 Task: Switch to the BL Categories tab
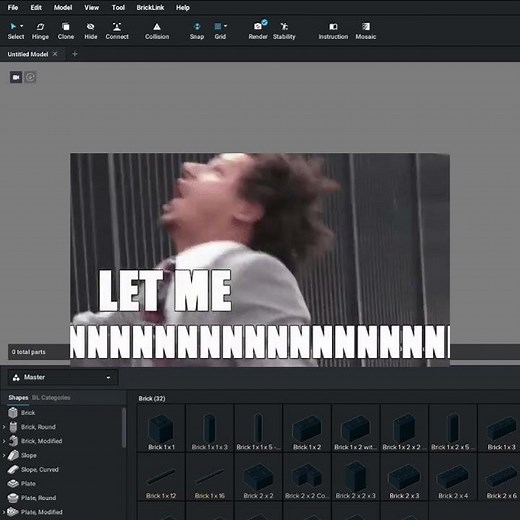[51, 397]
